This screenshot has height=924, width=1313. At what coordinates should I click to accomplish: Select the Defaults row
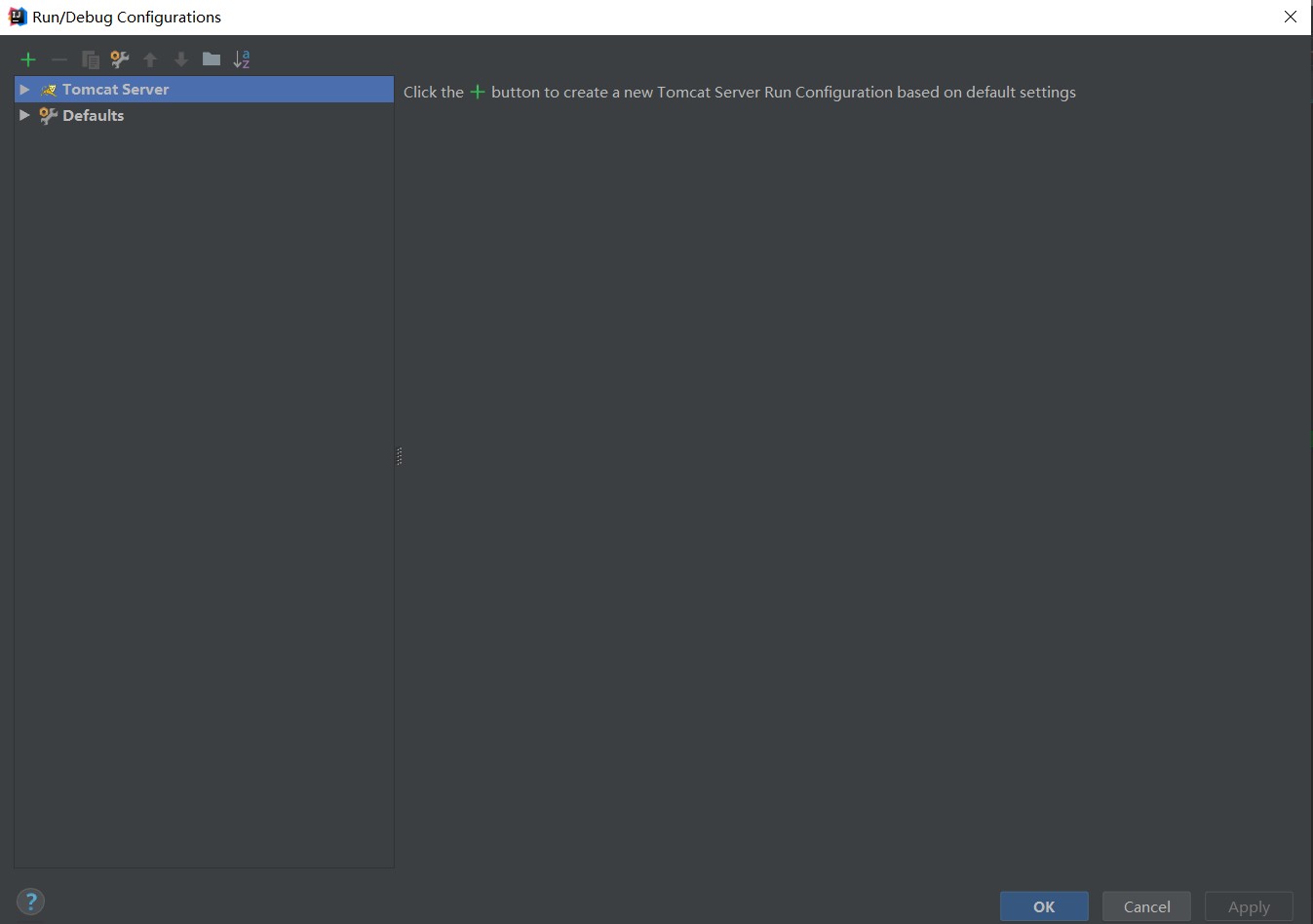(x=205, y=115)
